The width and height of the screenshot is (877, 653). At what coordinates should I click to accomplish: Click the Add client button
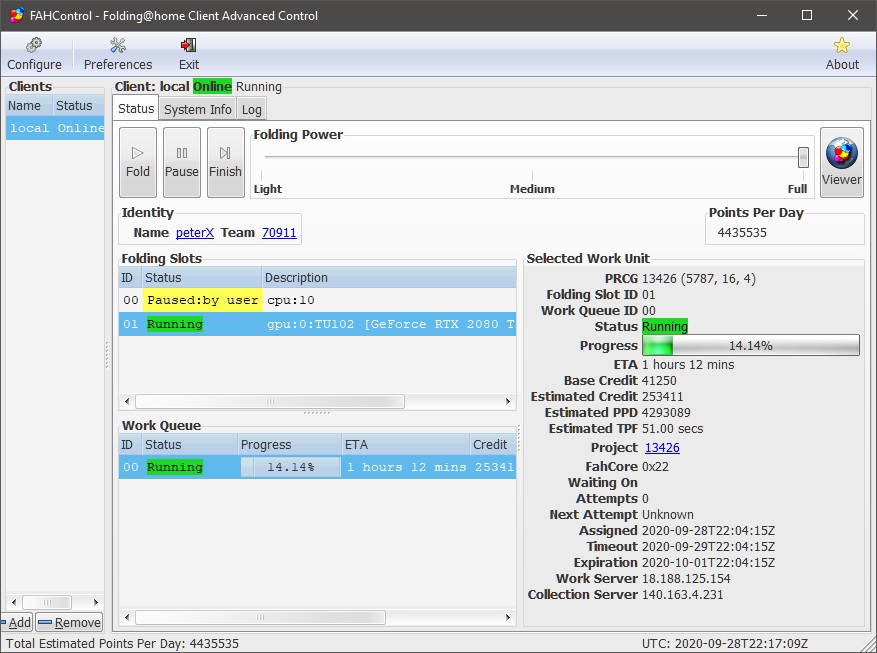click(x=17, y=622)
